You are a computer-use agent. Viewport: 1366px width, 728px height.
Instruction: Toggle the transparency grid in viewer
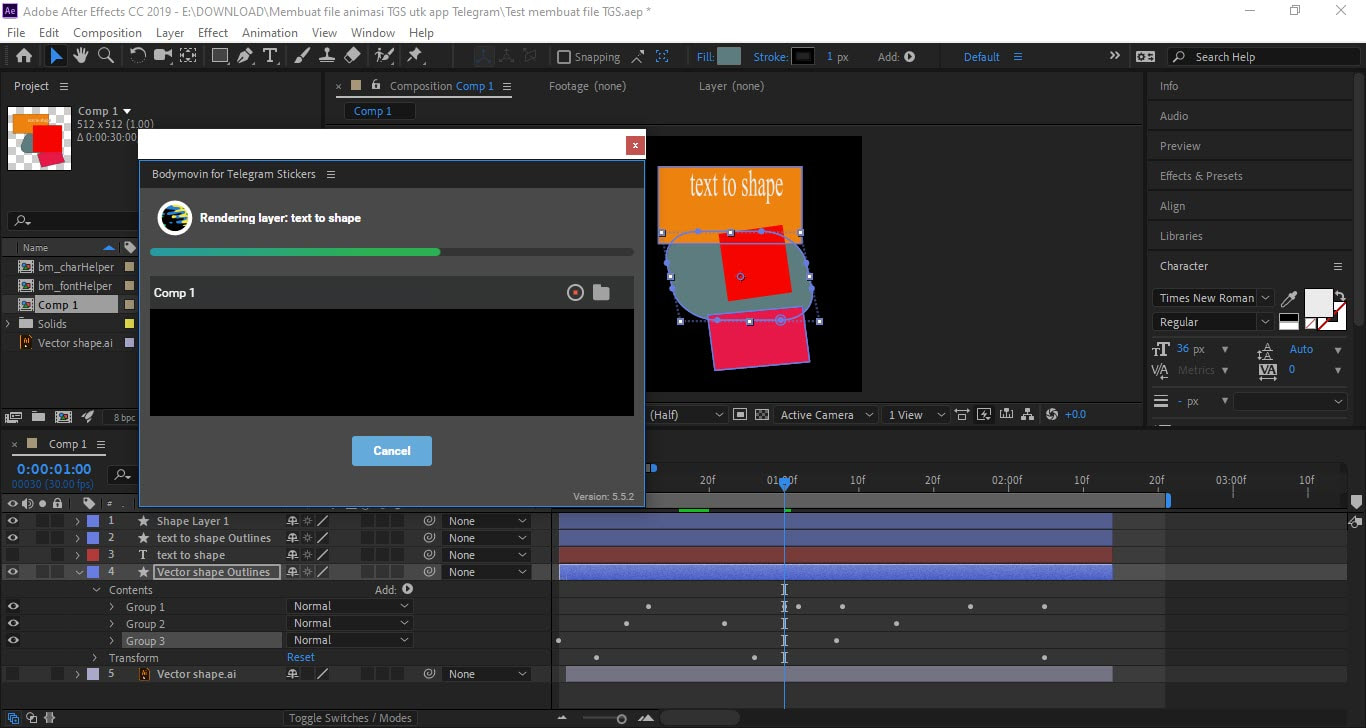pos(762,414)
